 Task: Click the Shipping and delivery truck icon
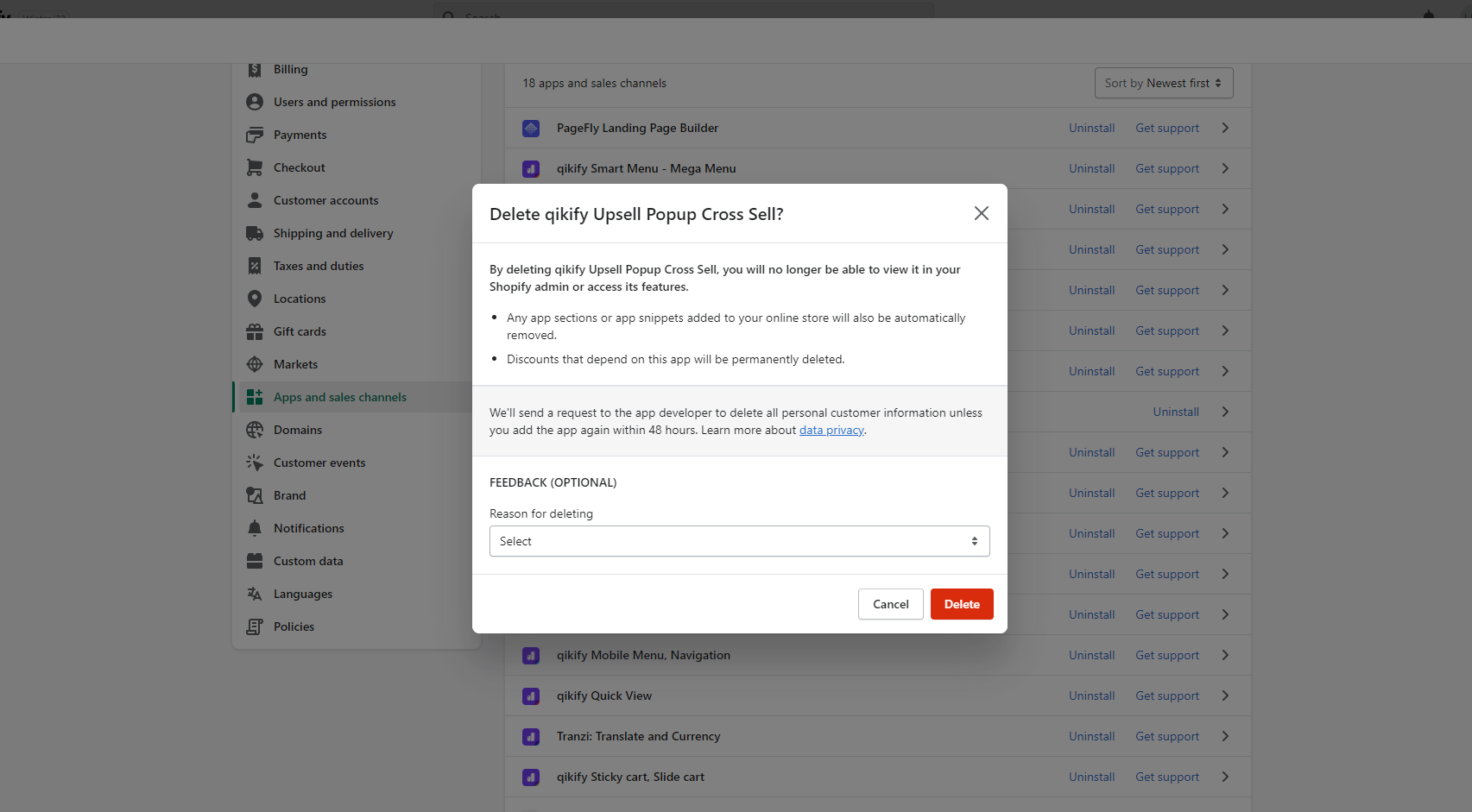[x=255, y=233]
